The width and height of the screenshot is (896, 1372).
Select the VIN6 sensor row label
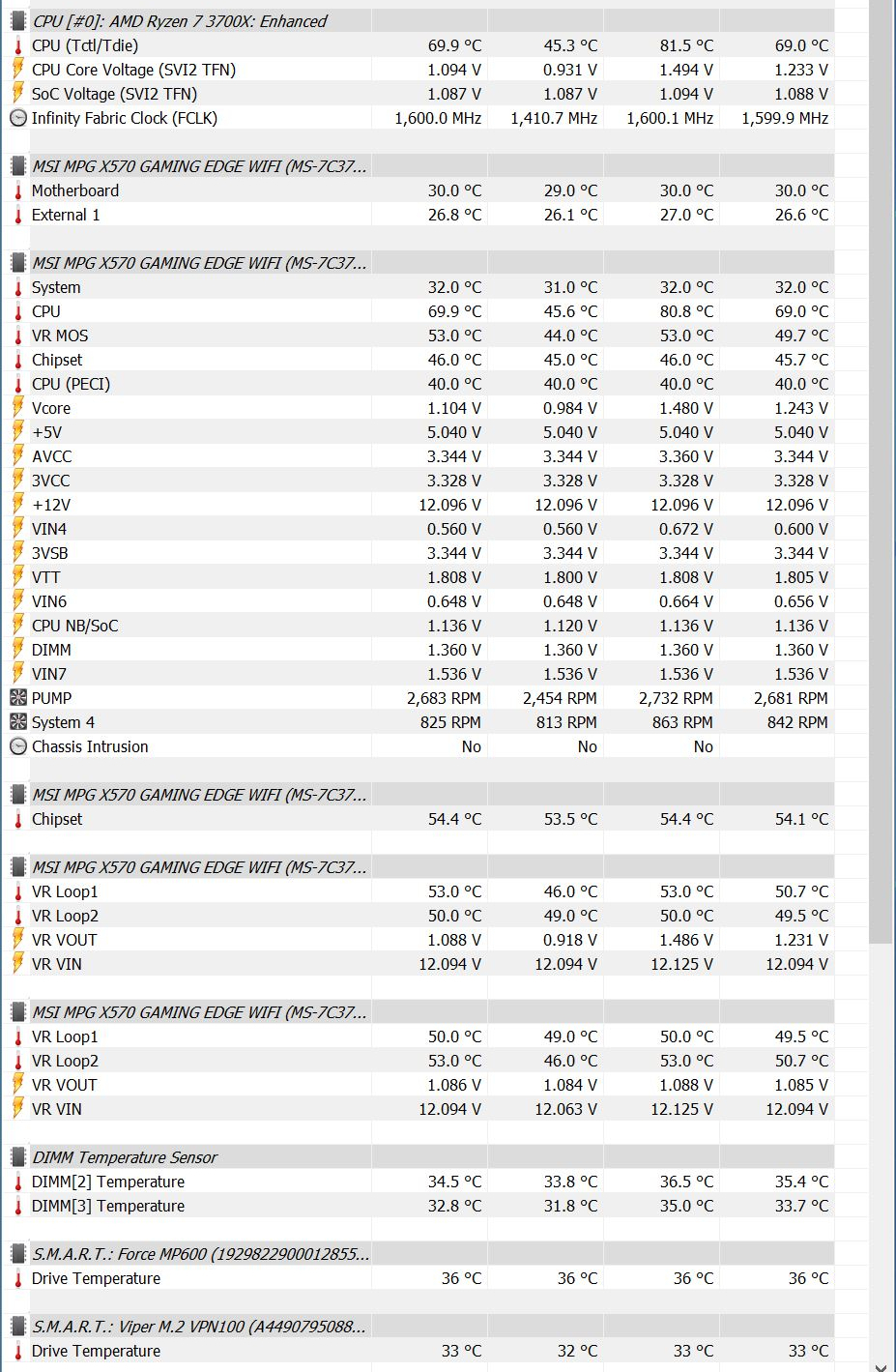[x=49, y=601]
